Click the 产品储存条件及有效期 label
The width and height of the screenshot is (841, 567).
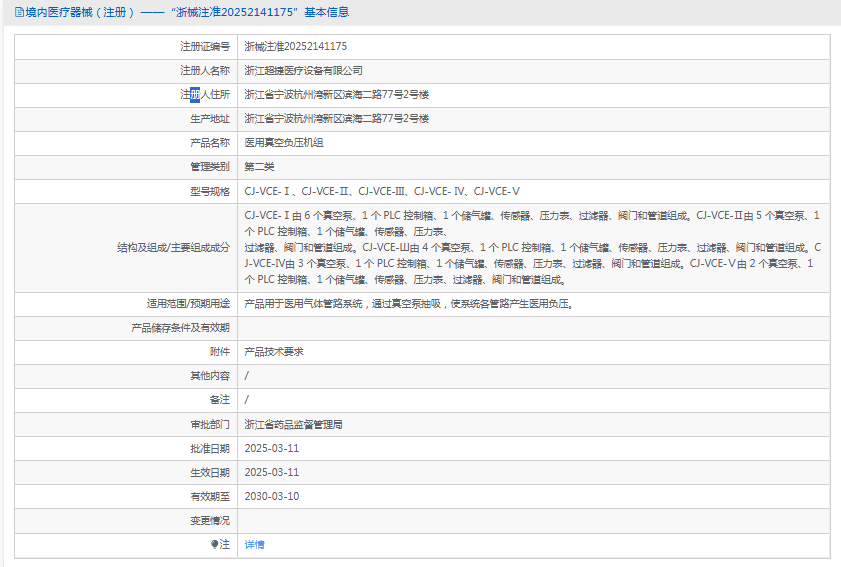pos(180,328)
